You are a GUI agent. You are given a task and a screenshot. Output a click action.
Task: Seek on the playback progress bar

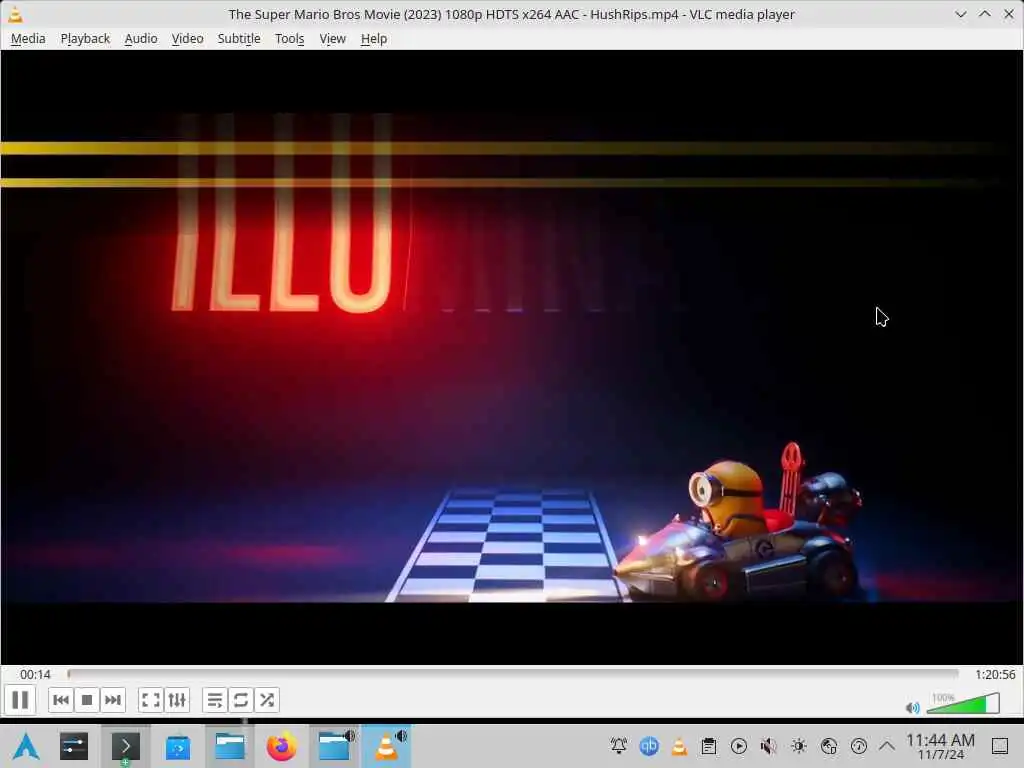click(513, 673)
